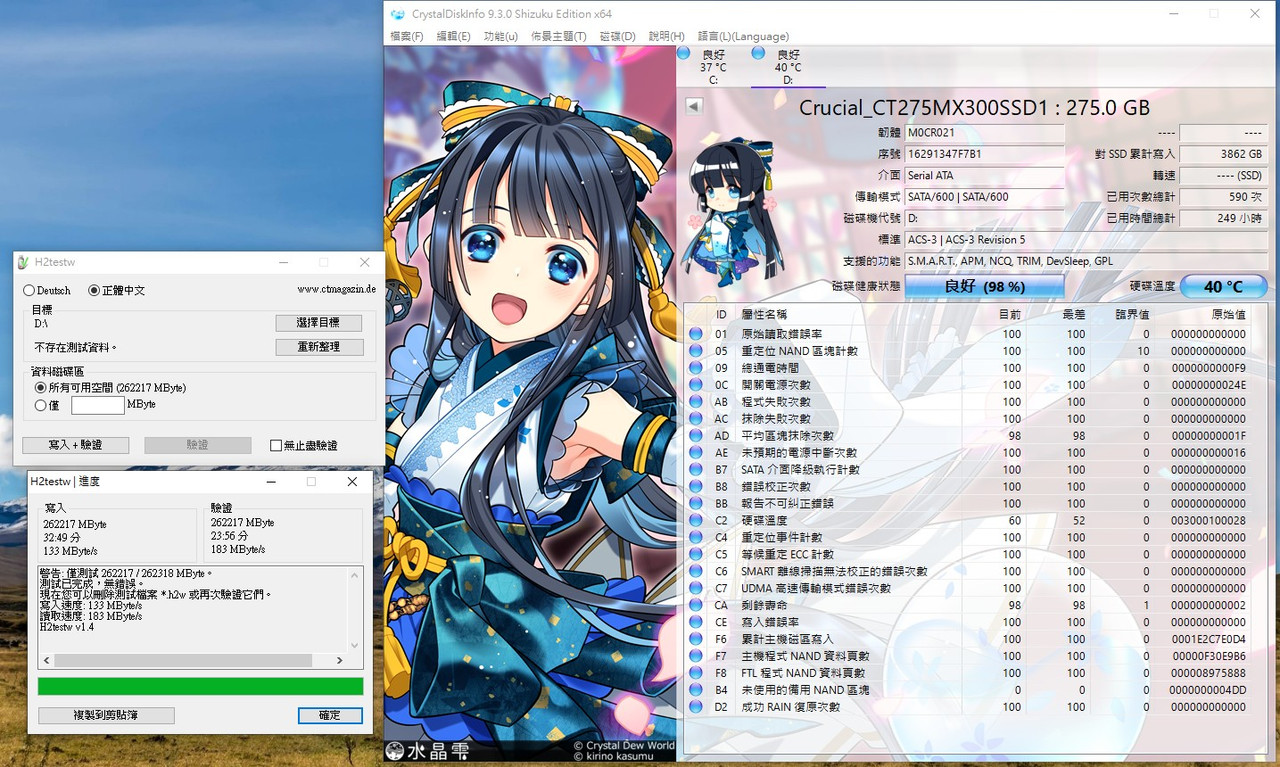Click the left arrow of the log horizontal scrollbar

[x=46, y=661]
